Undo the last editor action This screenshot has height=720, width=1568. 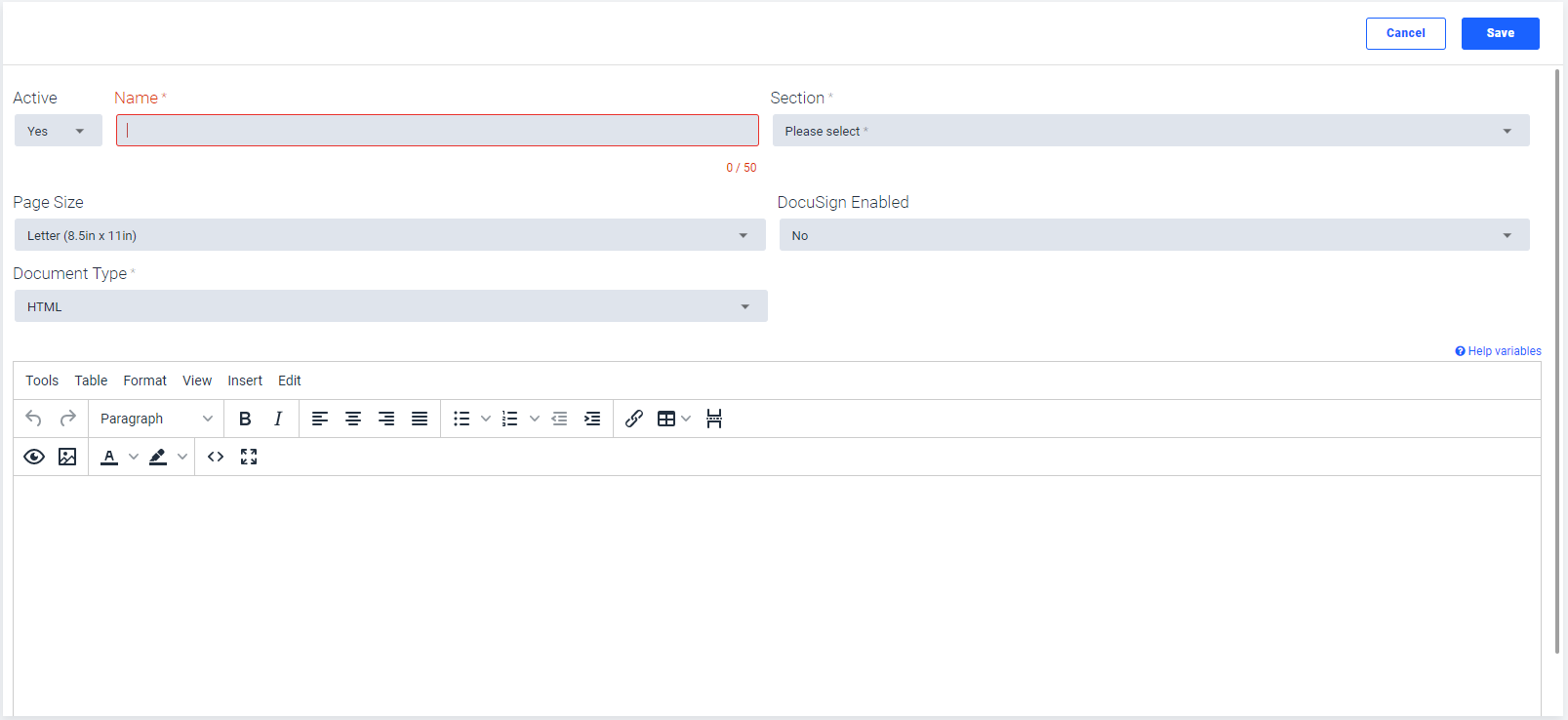(33, 419)
